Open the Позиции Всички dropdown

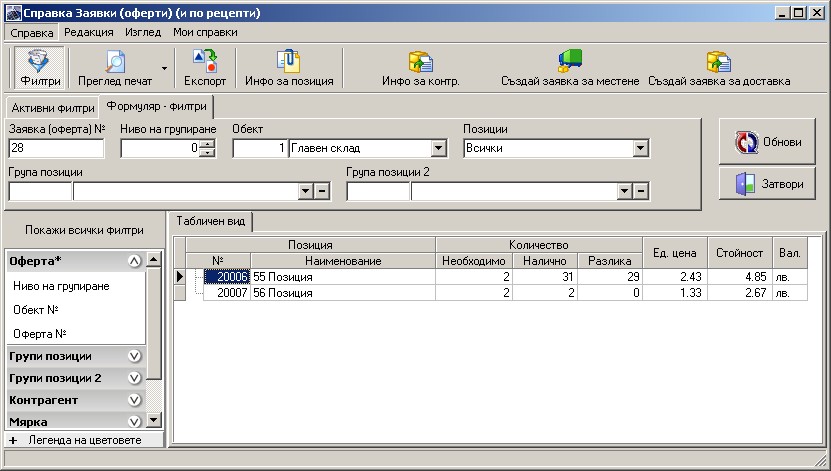pyautogui.click(x=640, y=148)
